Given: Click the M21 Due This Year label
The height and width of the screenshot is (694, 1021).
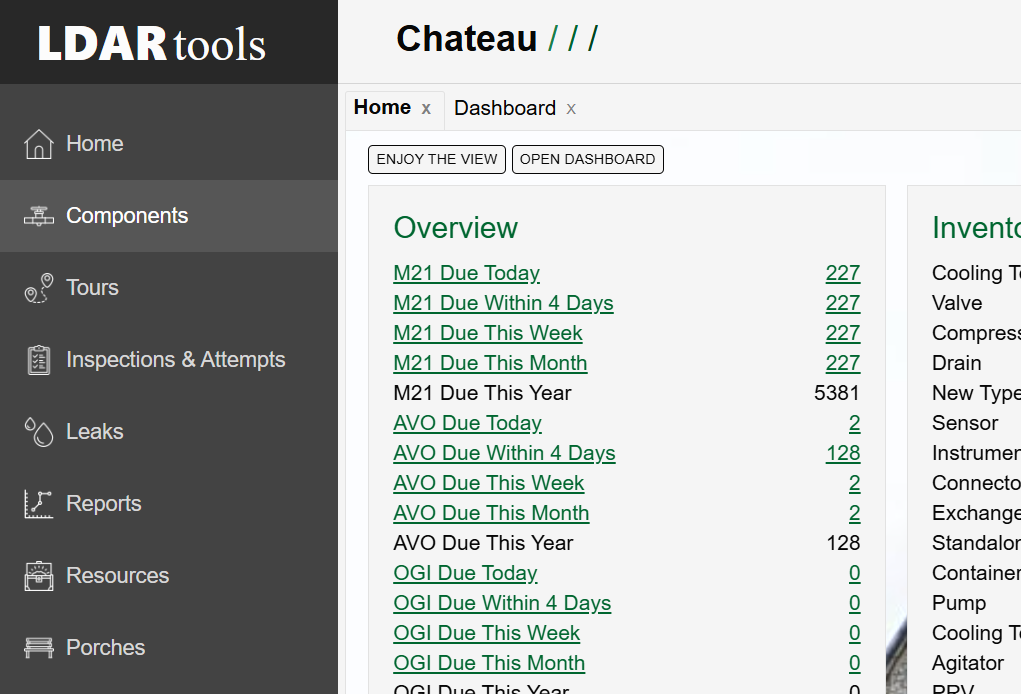Looking at the screenshot, I should (483, 393).
